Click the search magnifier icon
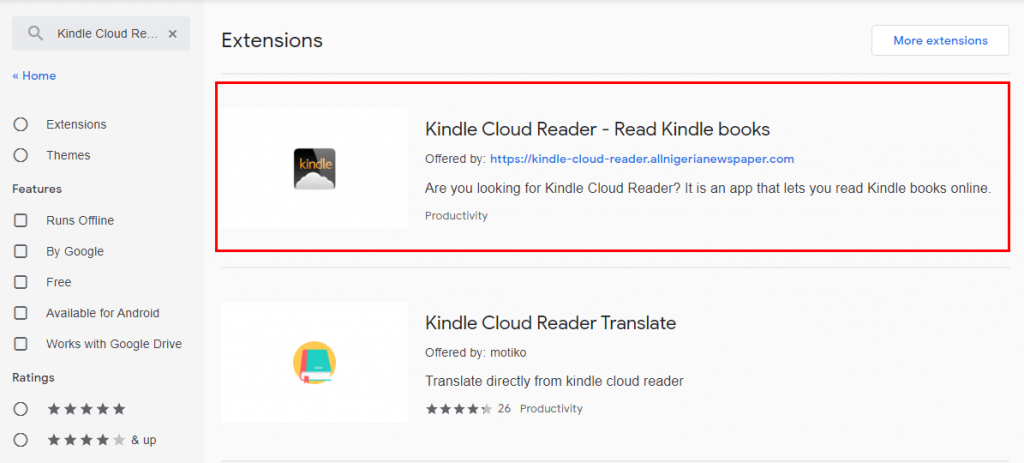Viewport: 1024px width, 463px height. click(35, 33)
